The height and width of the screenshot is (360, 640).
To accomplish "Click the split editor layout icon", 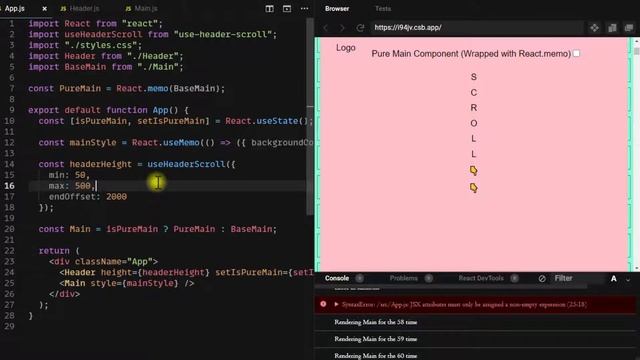I will pos(269,9).
